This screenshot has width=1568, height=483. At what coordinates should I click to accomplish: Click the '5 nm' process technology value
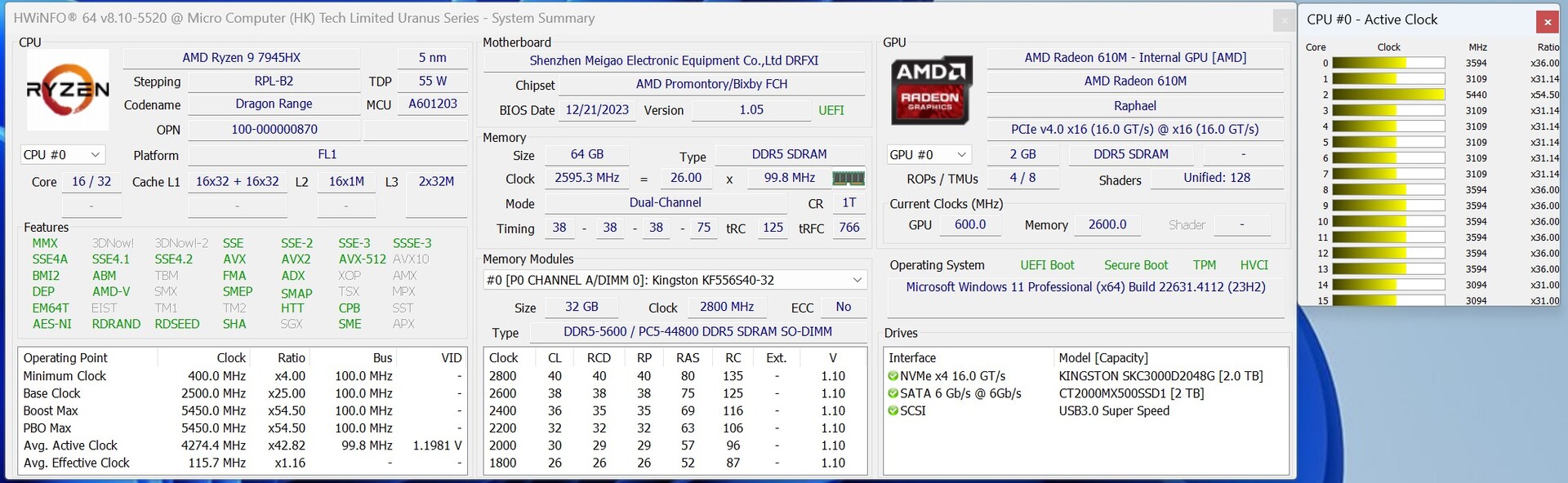tap(433, 58)
